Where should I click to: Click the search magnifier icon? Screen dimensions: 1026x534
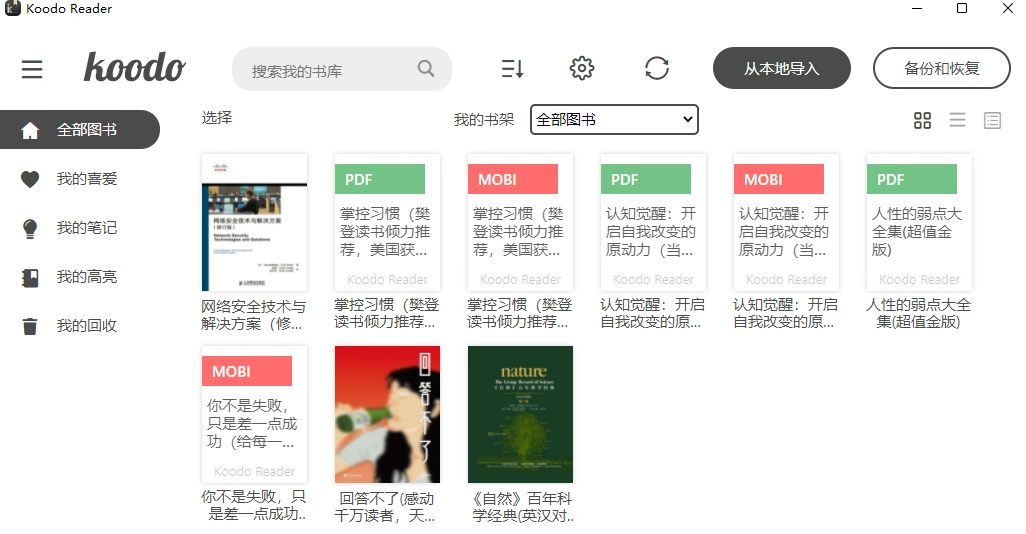point(426,69)
